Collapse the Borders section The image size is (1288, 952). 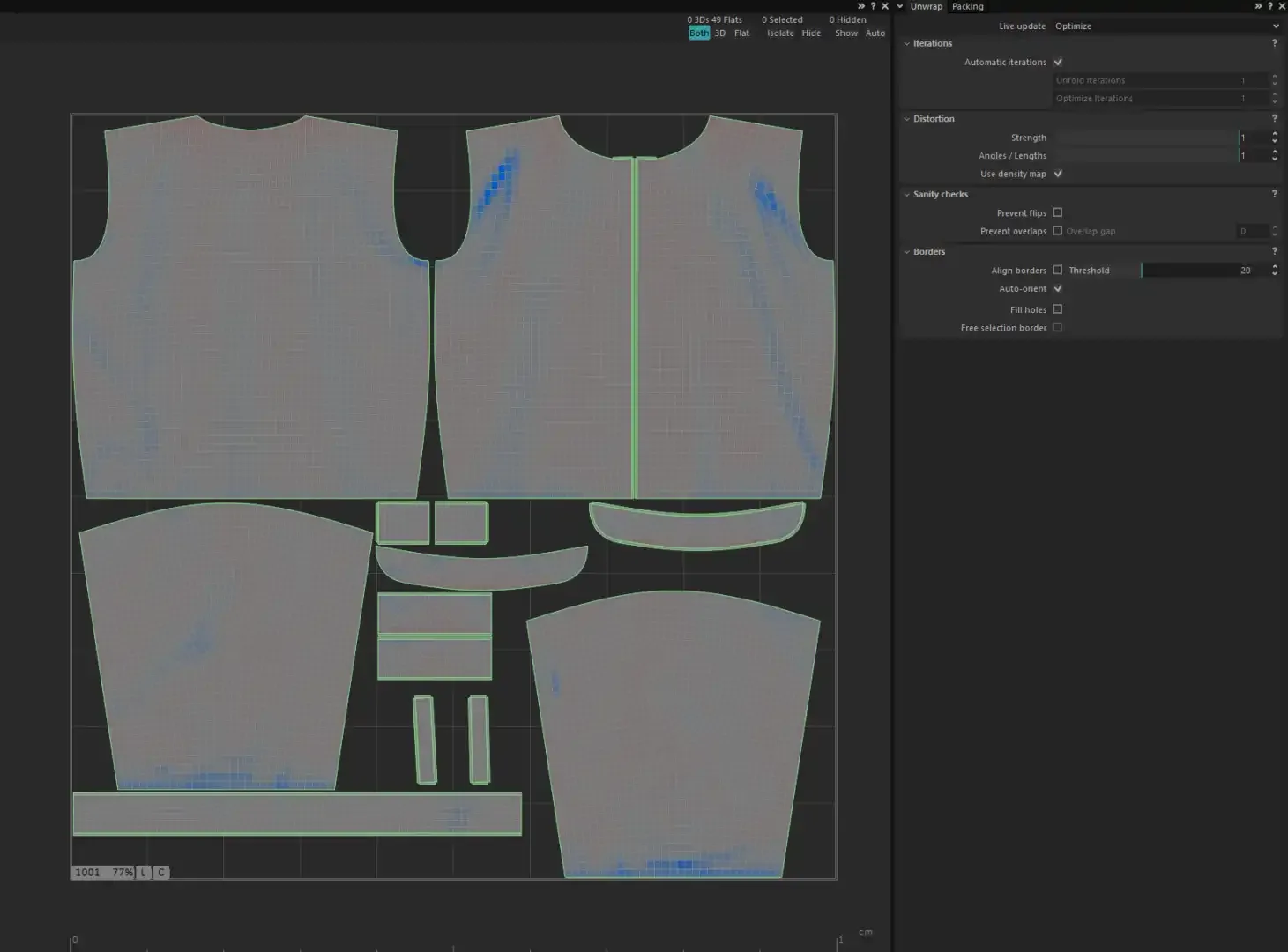pos(907,252)
